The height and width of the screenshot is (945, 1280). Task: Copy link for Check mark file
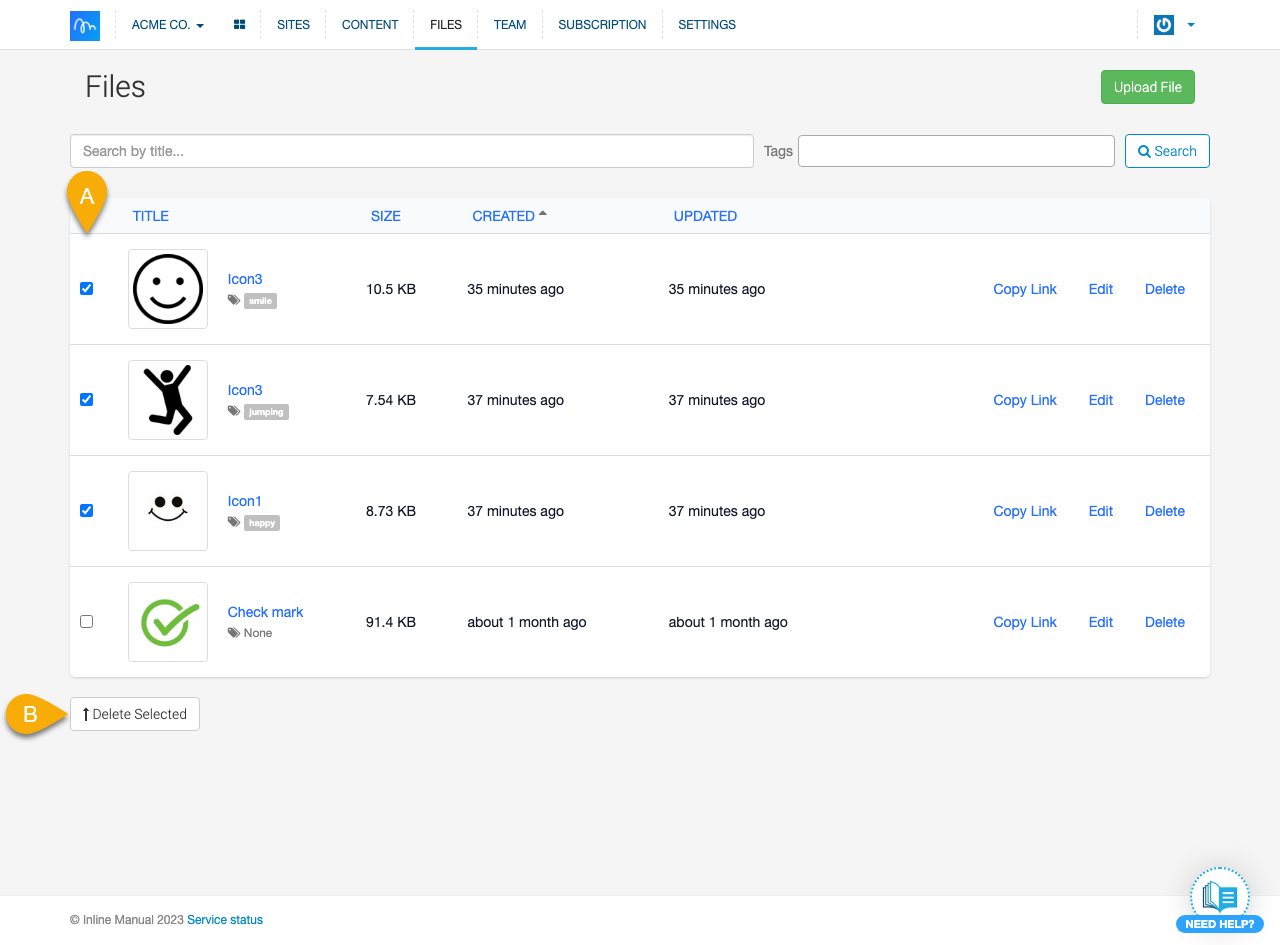(x=1024, y=622)
